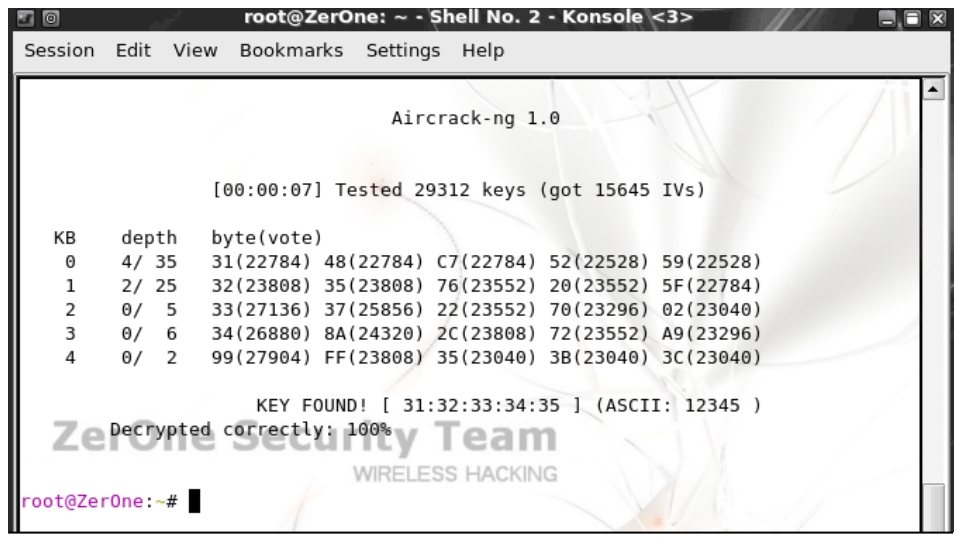This screenshot has height=542, width=957.
Task: Open the Settings menu
Action: [403, 51]
